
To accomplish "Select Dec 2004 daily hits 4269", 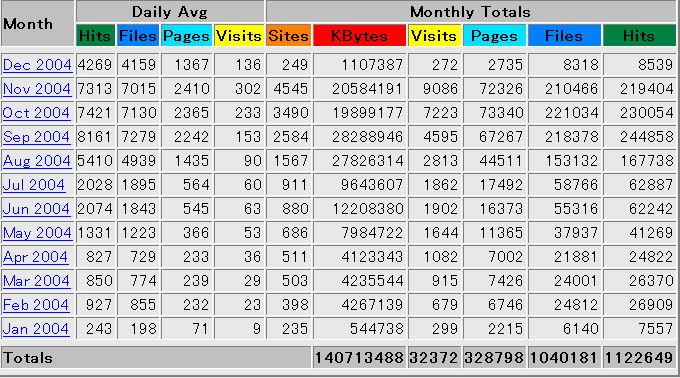I will click(x=95, y=65).
